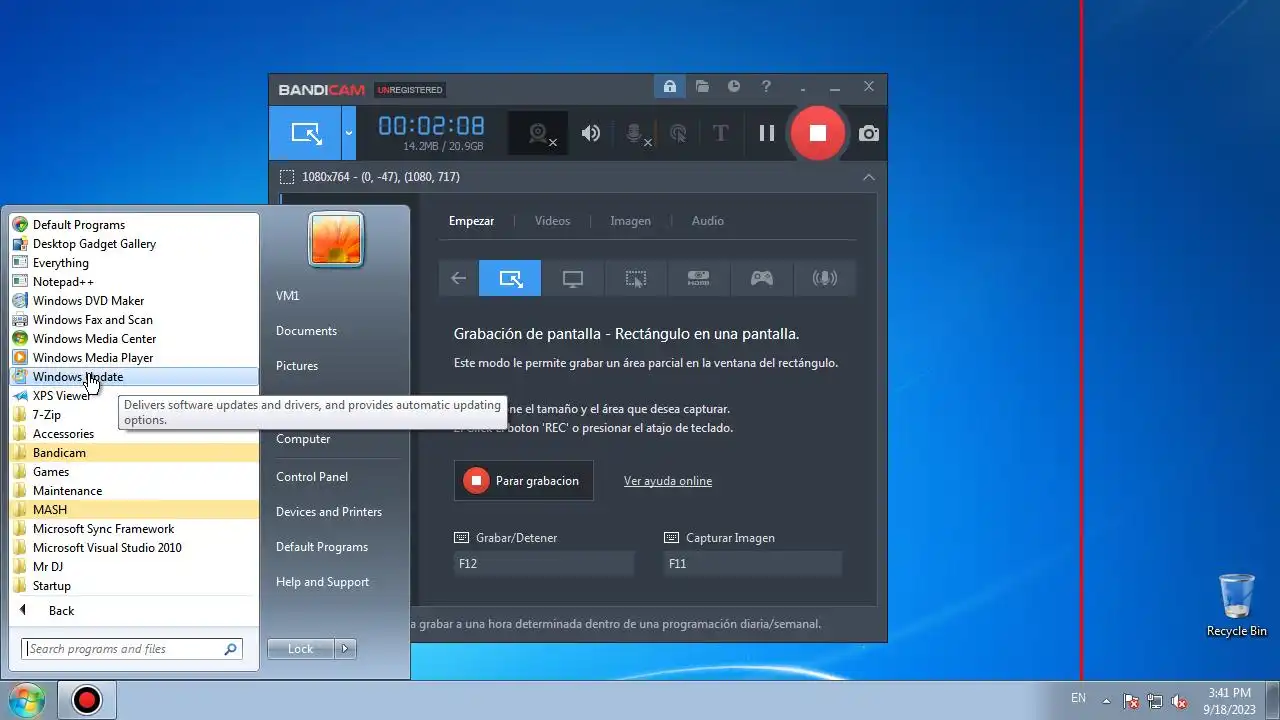Viewport: 1280px width, 720px height.
Task: Open Control Panel from Start menu
Action: click(312, 477)
